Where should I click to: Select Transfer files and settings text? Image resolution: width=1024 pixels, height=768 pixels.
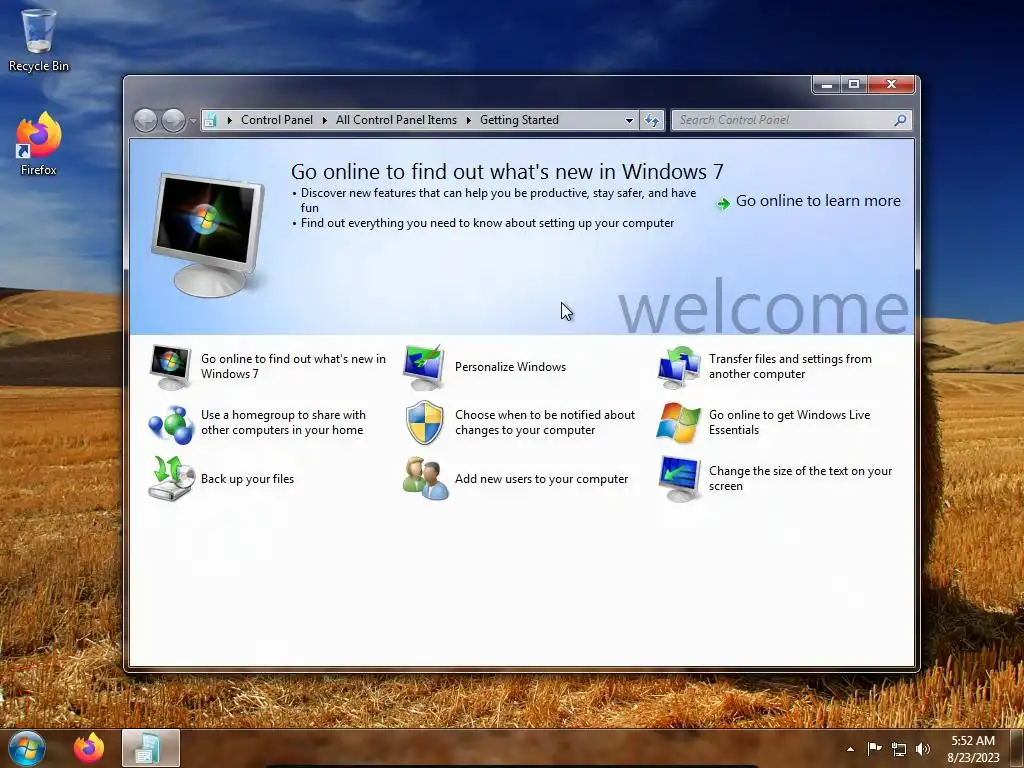[x=790, y=366]
